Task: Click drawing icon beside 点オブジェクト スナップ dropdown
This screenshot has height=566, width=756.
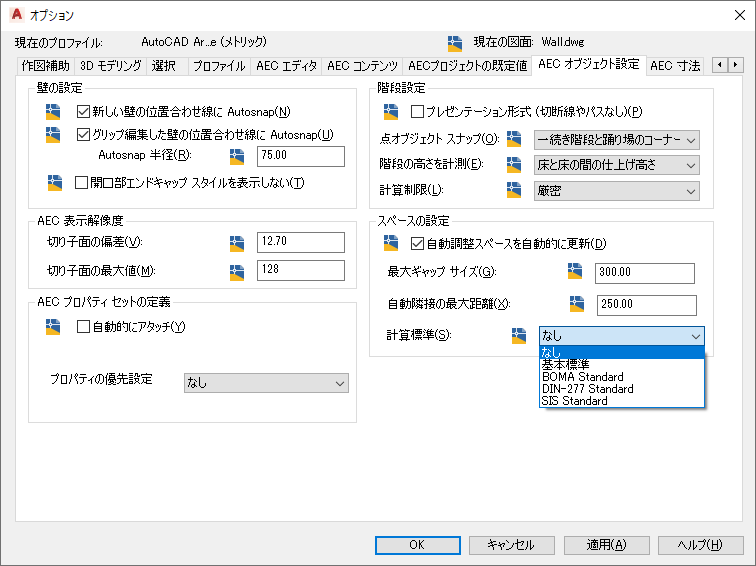Action: [x=514, y=139]
